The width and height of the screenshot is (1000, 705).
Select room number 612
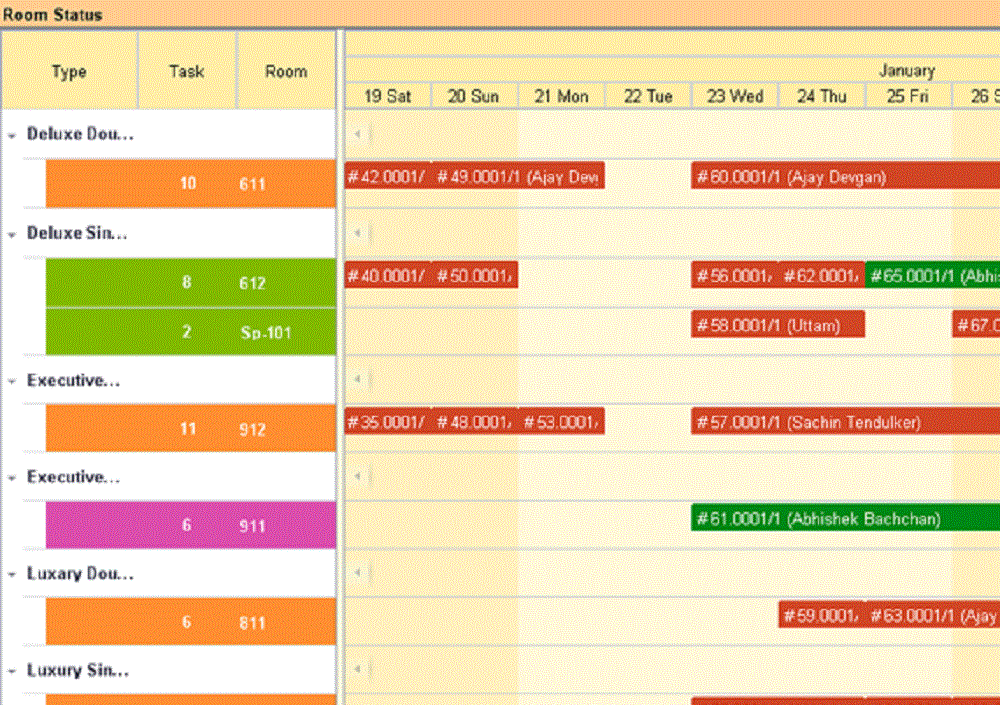tap(253, 283)
